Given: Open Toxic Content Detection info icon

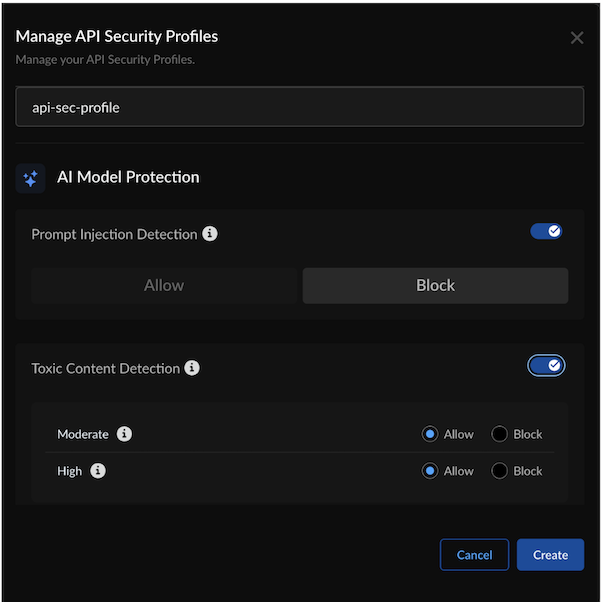Looking at the screenshot, I should [x=192, y=368].
